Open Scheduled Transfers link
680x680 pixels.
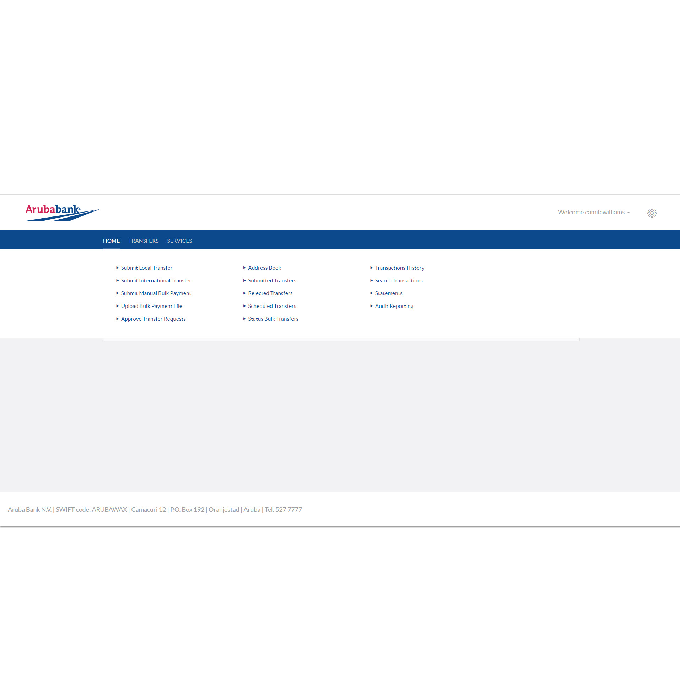(x=271, y=306)
